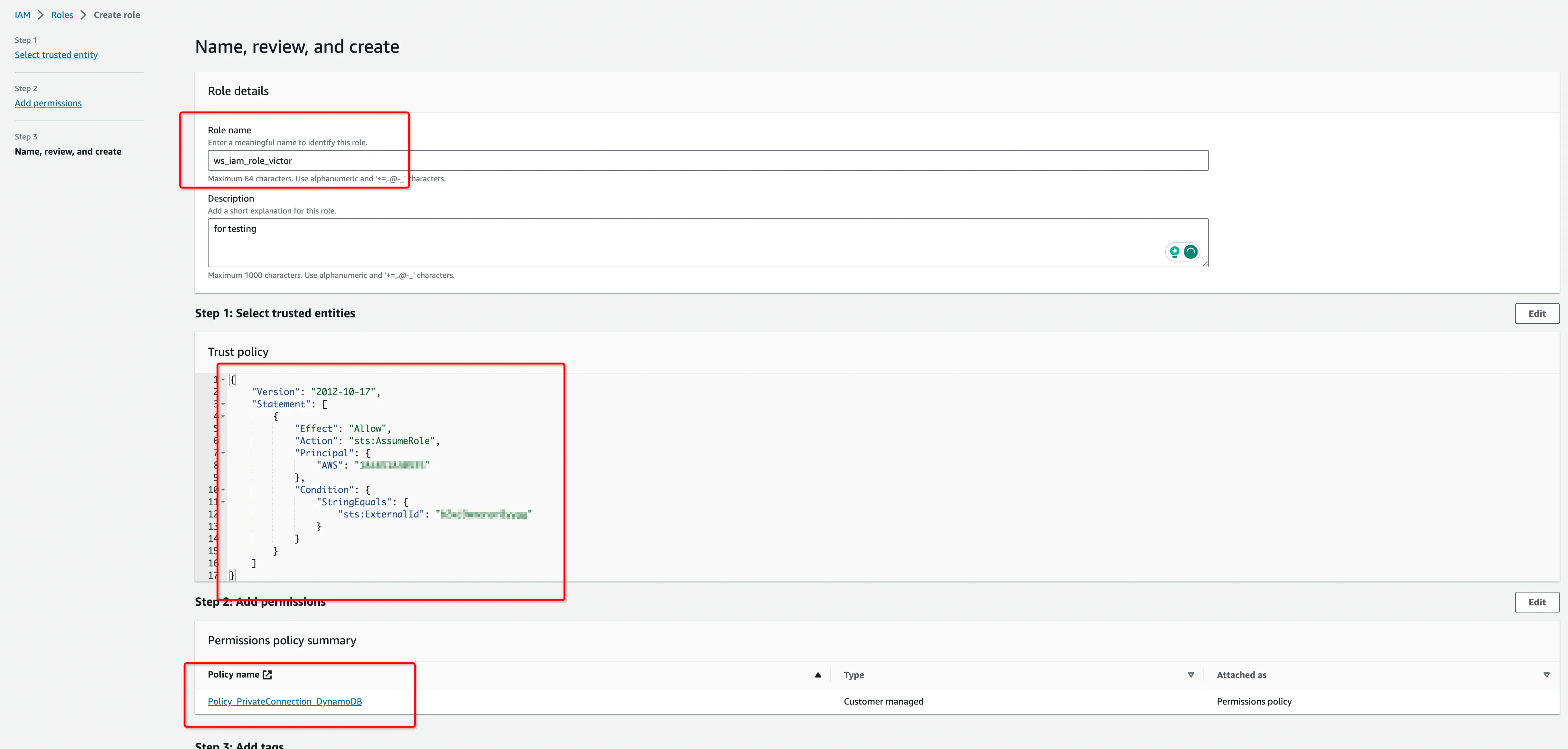This screenshot has width=1568, height=749.
Task: Click the "Customer managed" type cell
Action: coord(883,701)
